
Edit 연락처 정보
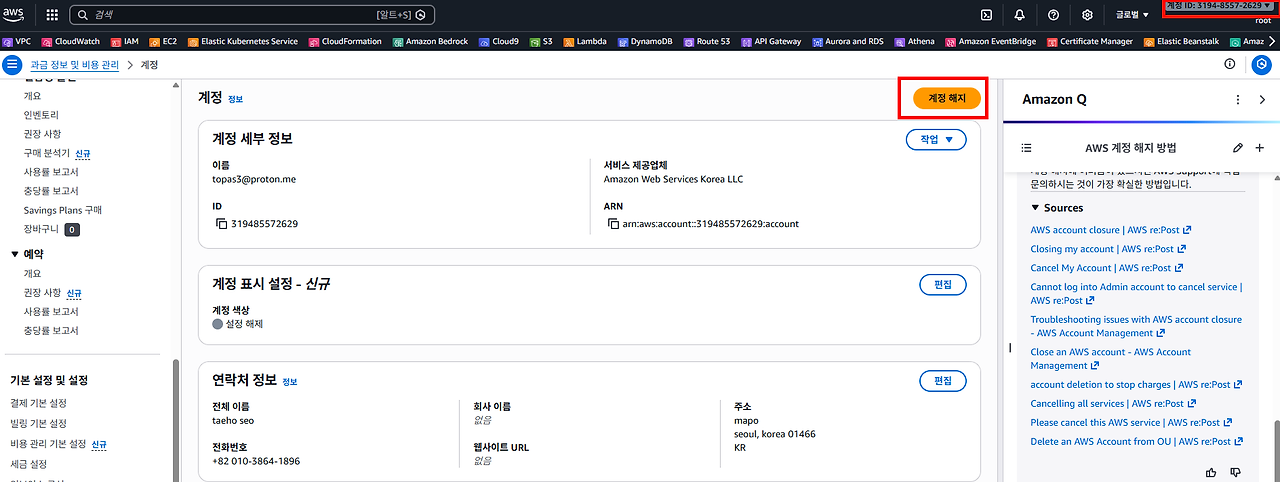point(943,381)
